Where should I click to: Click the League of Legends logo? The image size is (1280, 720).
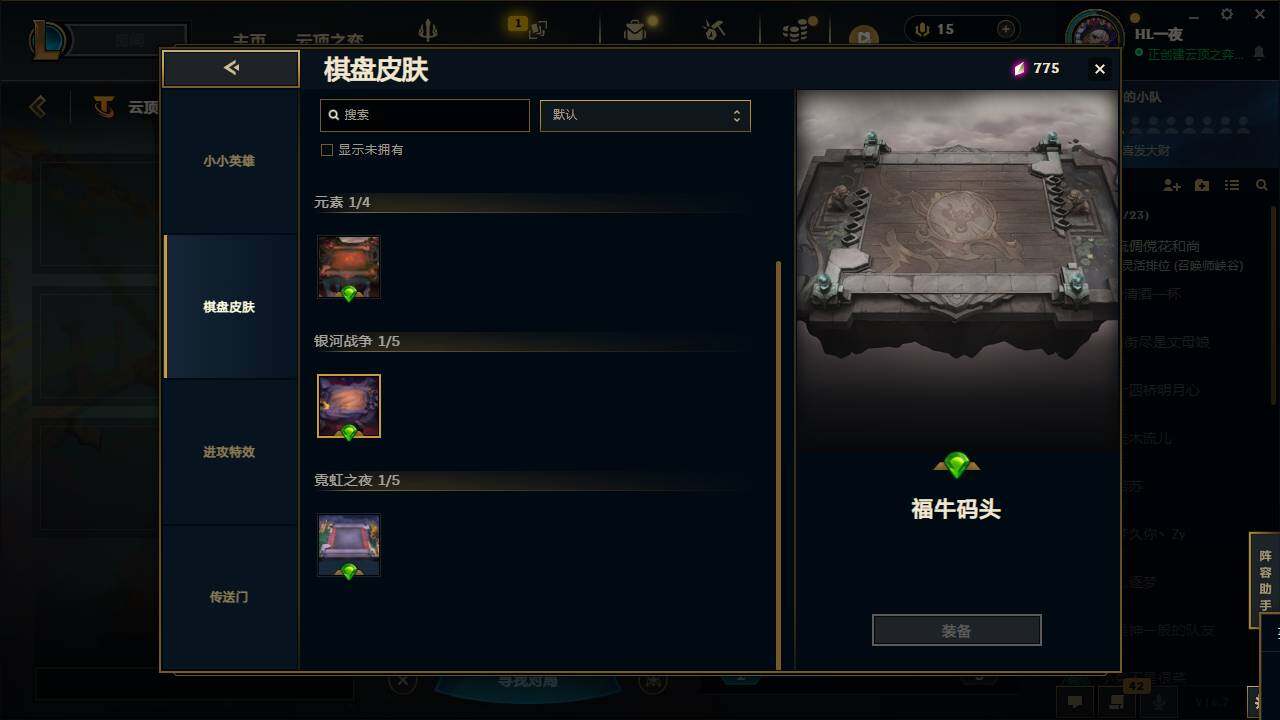tap(49, 41)
